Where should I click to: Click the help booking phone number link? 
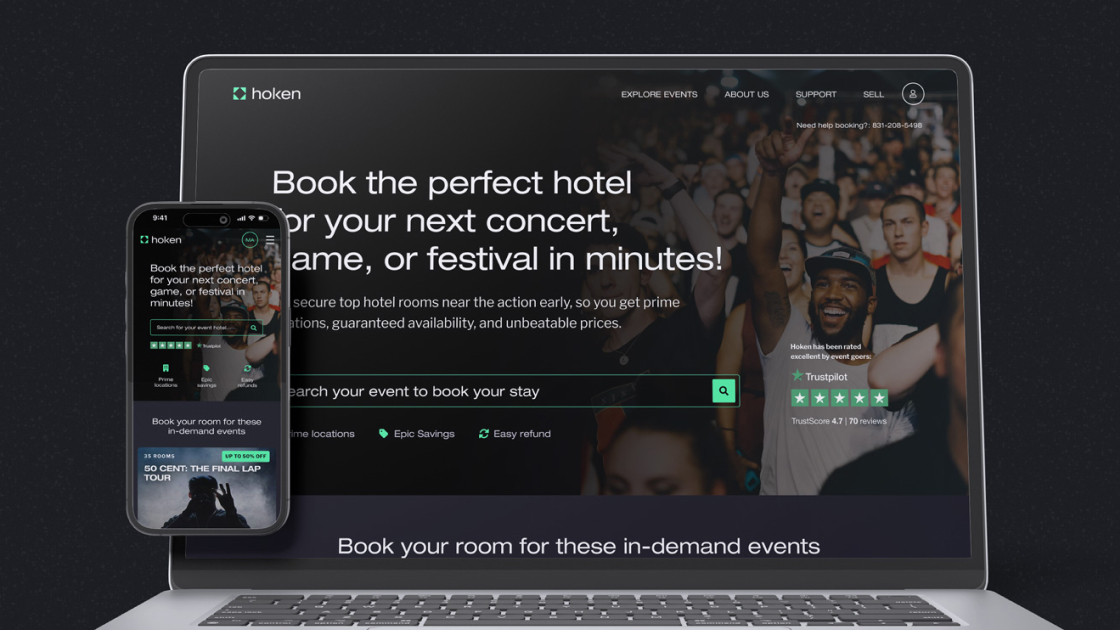(x=896, y=125)
